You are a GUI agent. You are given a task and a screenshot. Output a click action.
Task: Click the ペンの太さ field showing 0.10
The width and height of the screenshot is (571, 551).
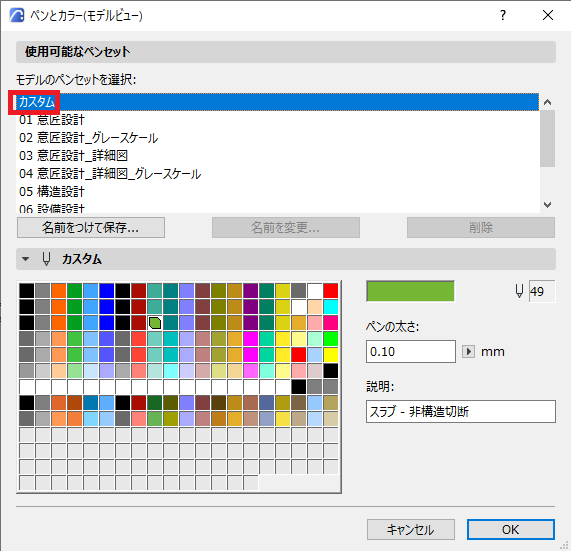click(x=411, y=351)
